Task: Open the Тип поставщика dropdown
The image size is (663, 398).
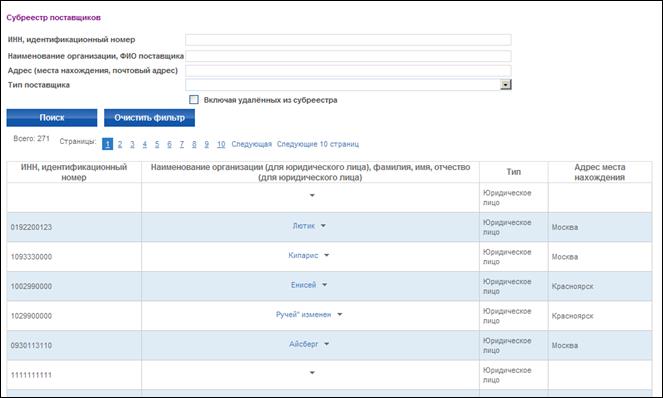Action: coord(505,85)
